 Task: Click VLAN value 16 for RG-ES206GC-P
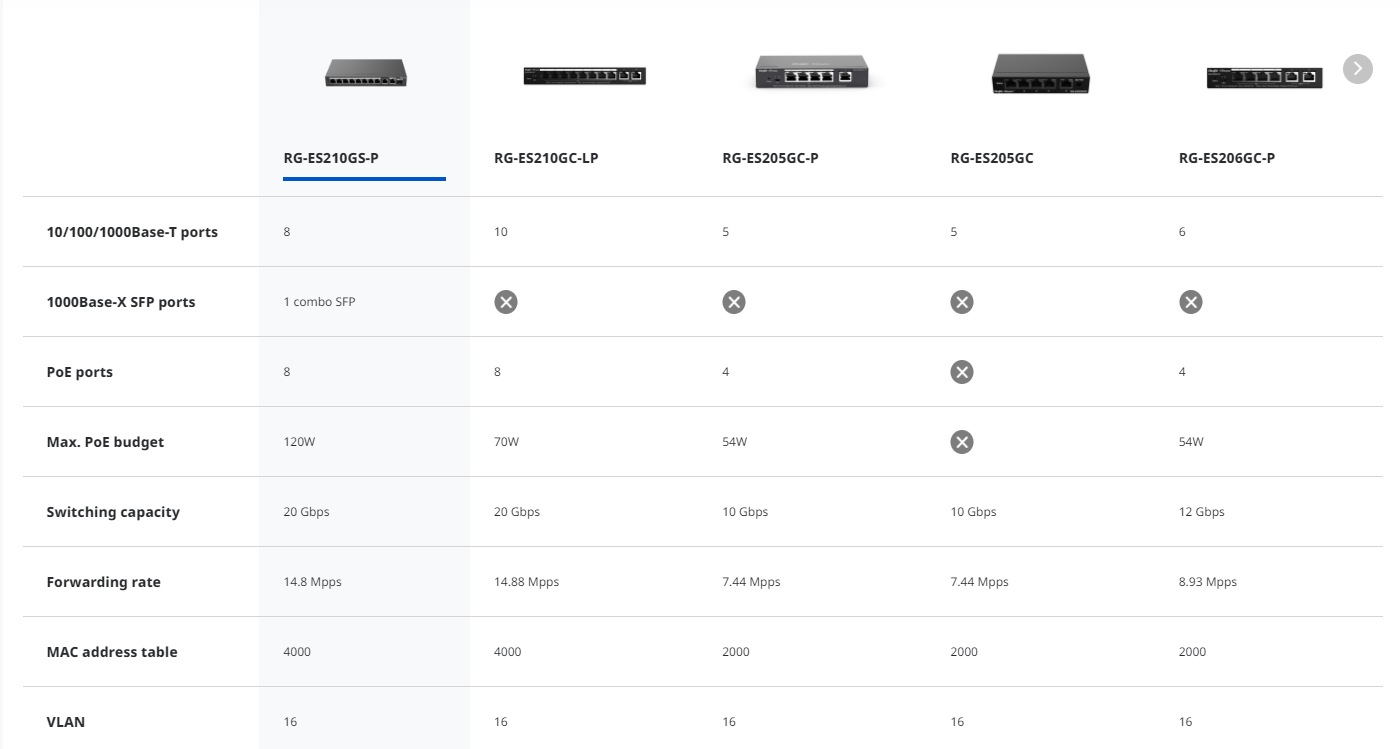click(x=1185, y=722)
